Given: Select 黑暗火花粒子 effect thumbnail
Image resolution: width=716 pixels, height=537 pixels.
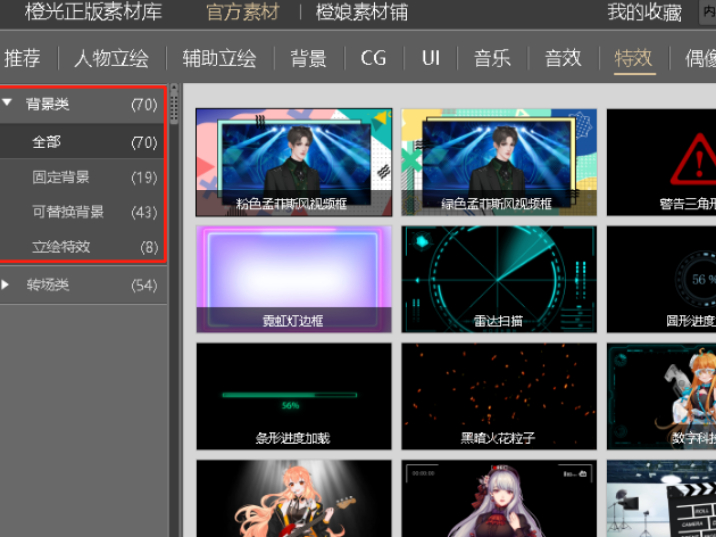Looking at the screenshot, I should pos(499,396).
